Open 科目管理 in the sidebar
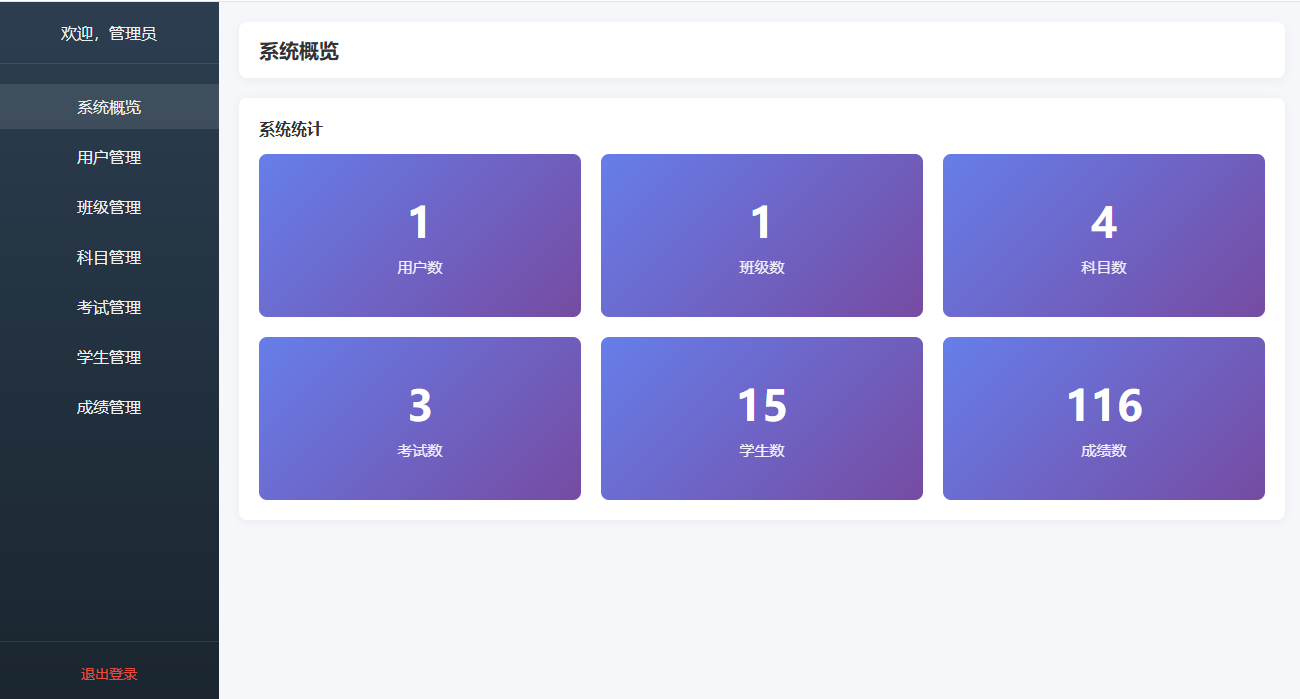 pyautogui.click(x=109, y=257)
